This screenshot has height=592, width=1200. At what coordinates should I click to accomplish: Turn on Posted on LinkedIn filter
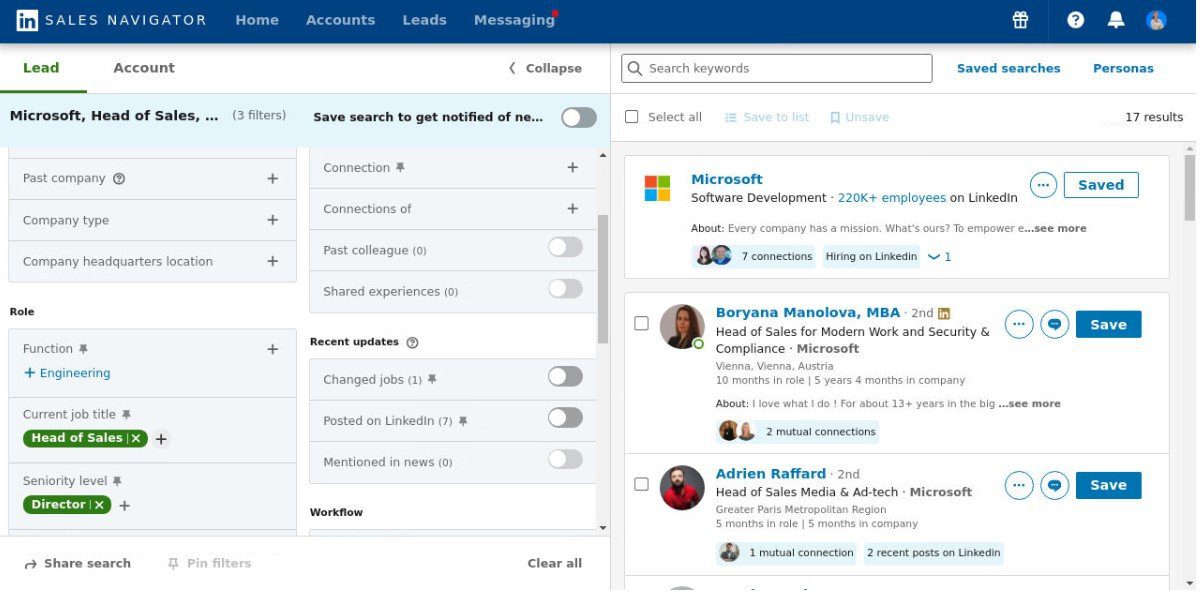tap(565, 417)
